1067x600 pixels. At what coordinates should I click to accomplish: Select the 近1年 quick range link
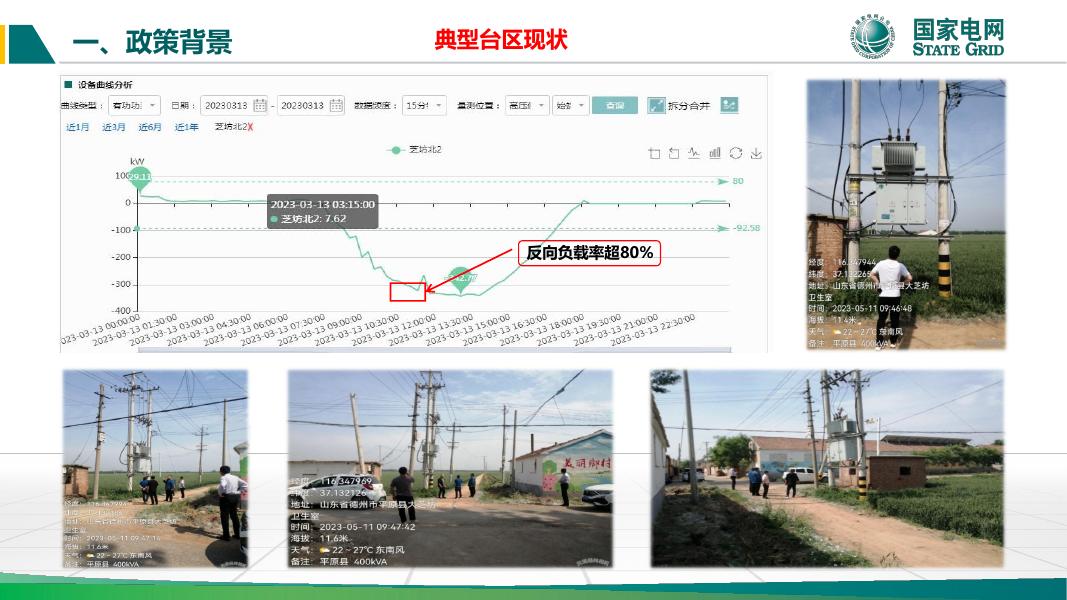186,127
